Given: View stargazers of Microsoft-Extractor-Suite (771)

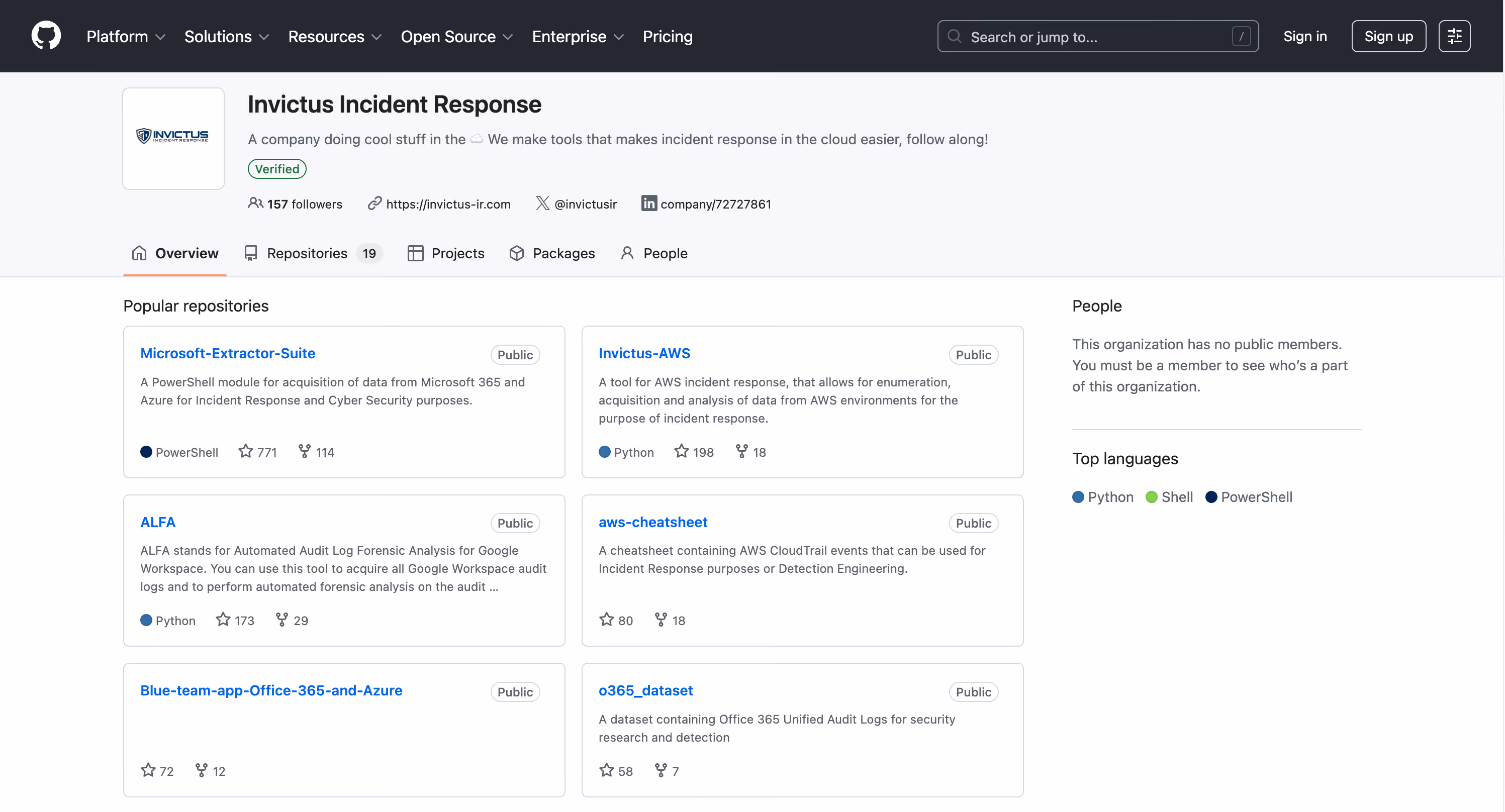Looking at the screenshot, I should (258, 452).
